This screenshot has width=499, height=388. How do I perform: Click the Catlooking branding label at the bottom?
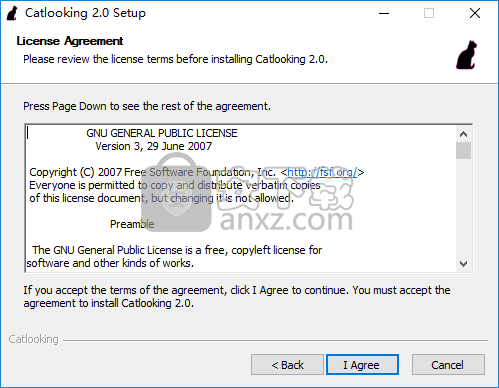[x=33, y=339]
